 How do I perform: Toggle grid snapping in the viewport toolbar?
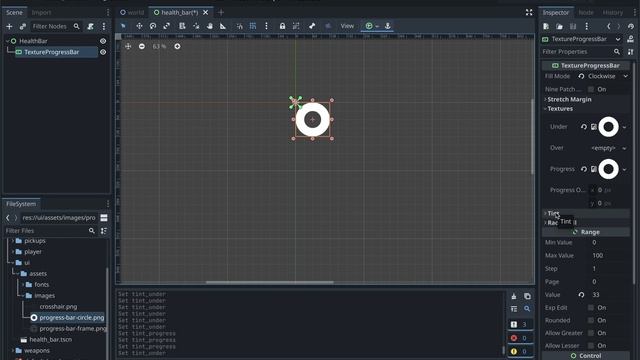point(253,26)
